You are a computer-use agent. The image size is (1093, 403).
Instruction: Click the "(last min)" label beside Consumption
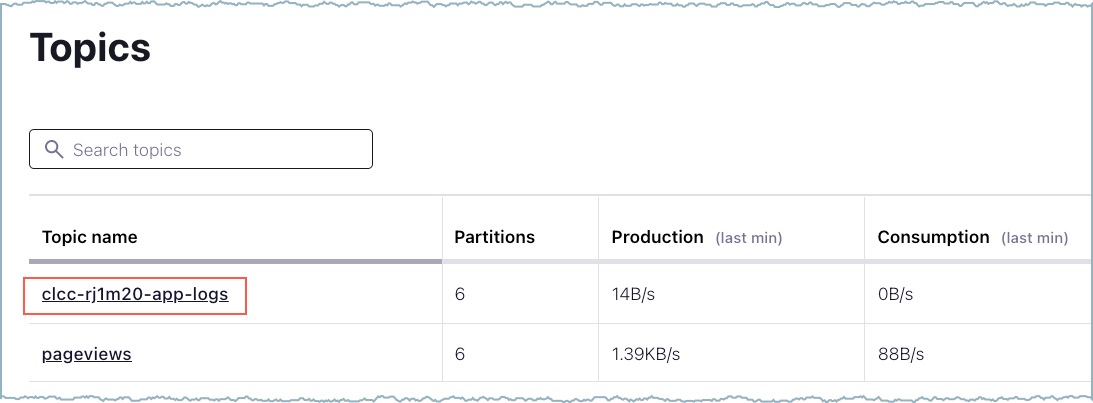click(x=1034, y=238)
